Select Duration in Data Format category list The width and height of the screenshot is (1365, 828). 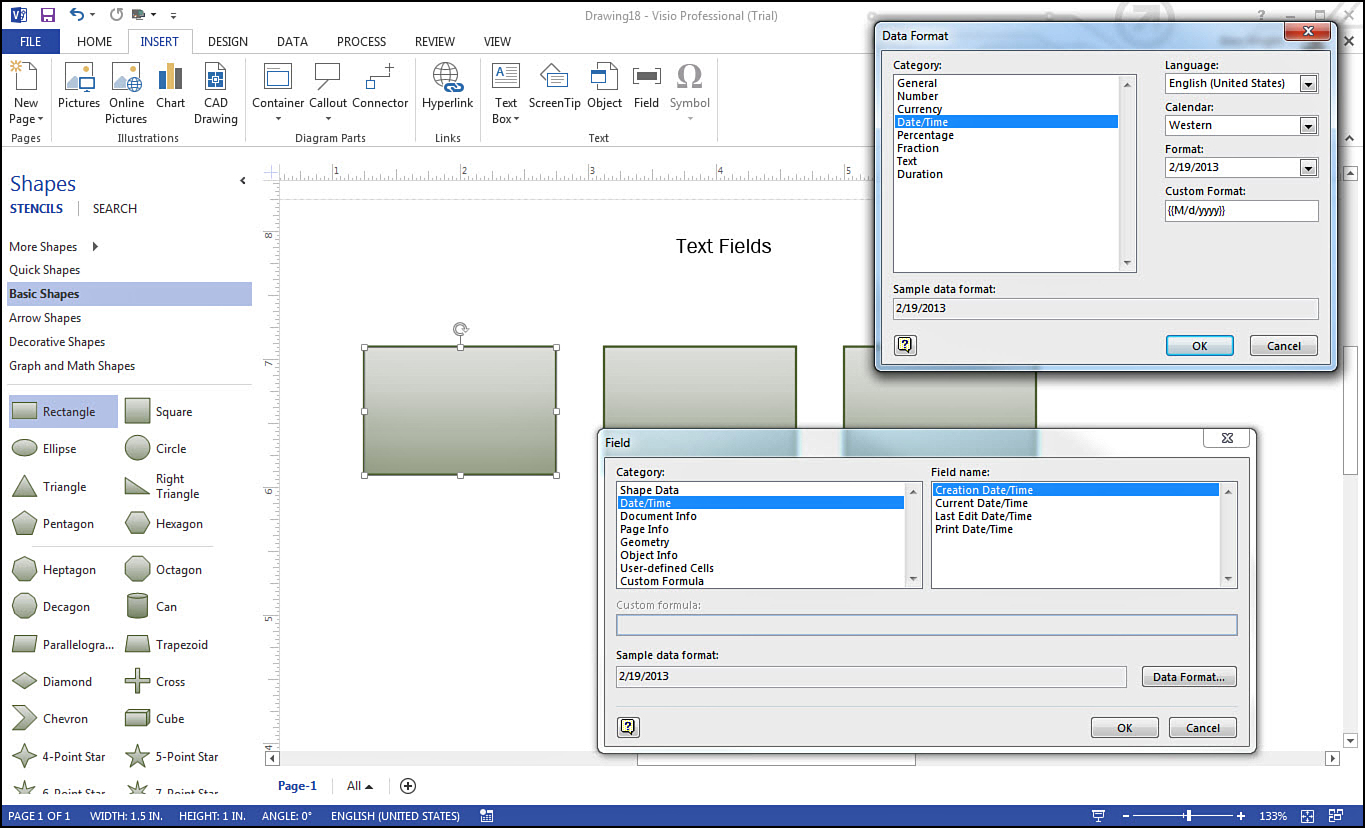point(920,174)
